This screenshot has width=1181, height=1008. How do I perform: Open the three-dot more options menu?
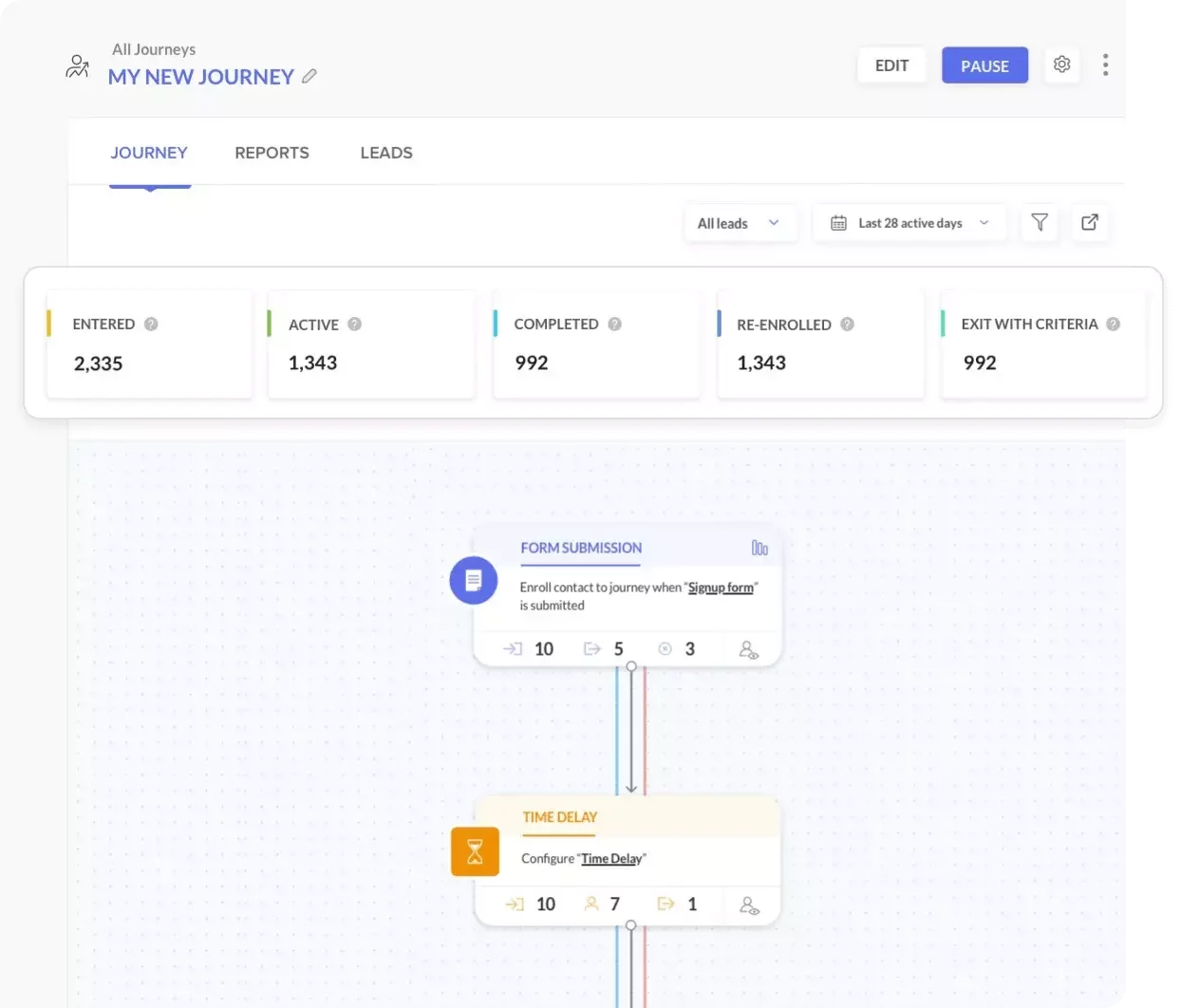click(1105, 65)
